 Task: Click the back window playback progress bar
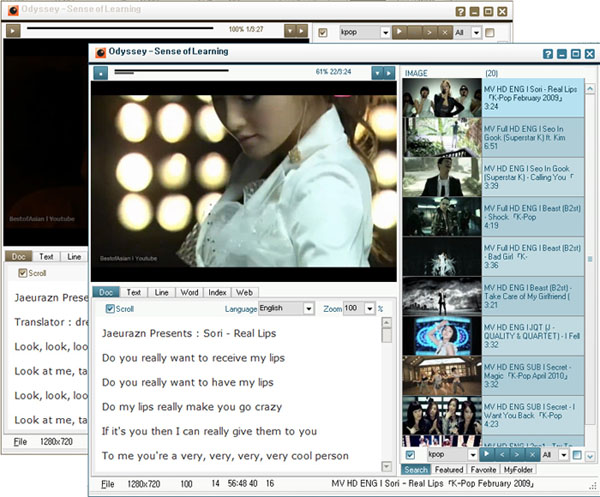pyautogui.click(x=120, y=28)
